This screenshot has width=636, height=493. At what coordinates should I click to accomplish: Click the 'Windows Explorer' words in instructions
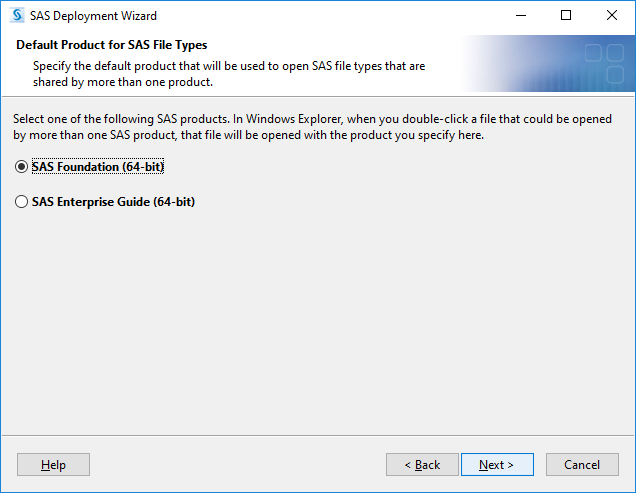(294, 119)
